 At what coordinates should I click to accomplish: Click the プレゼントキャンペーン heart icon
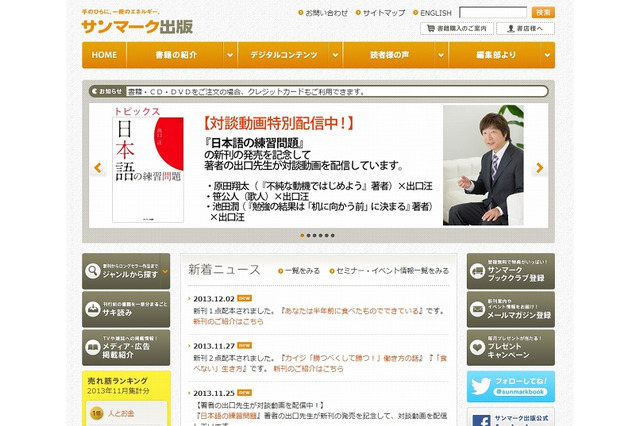click(x=477, y=347)
